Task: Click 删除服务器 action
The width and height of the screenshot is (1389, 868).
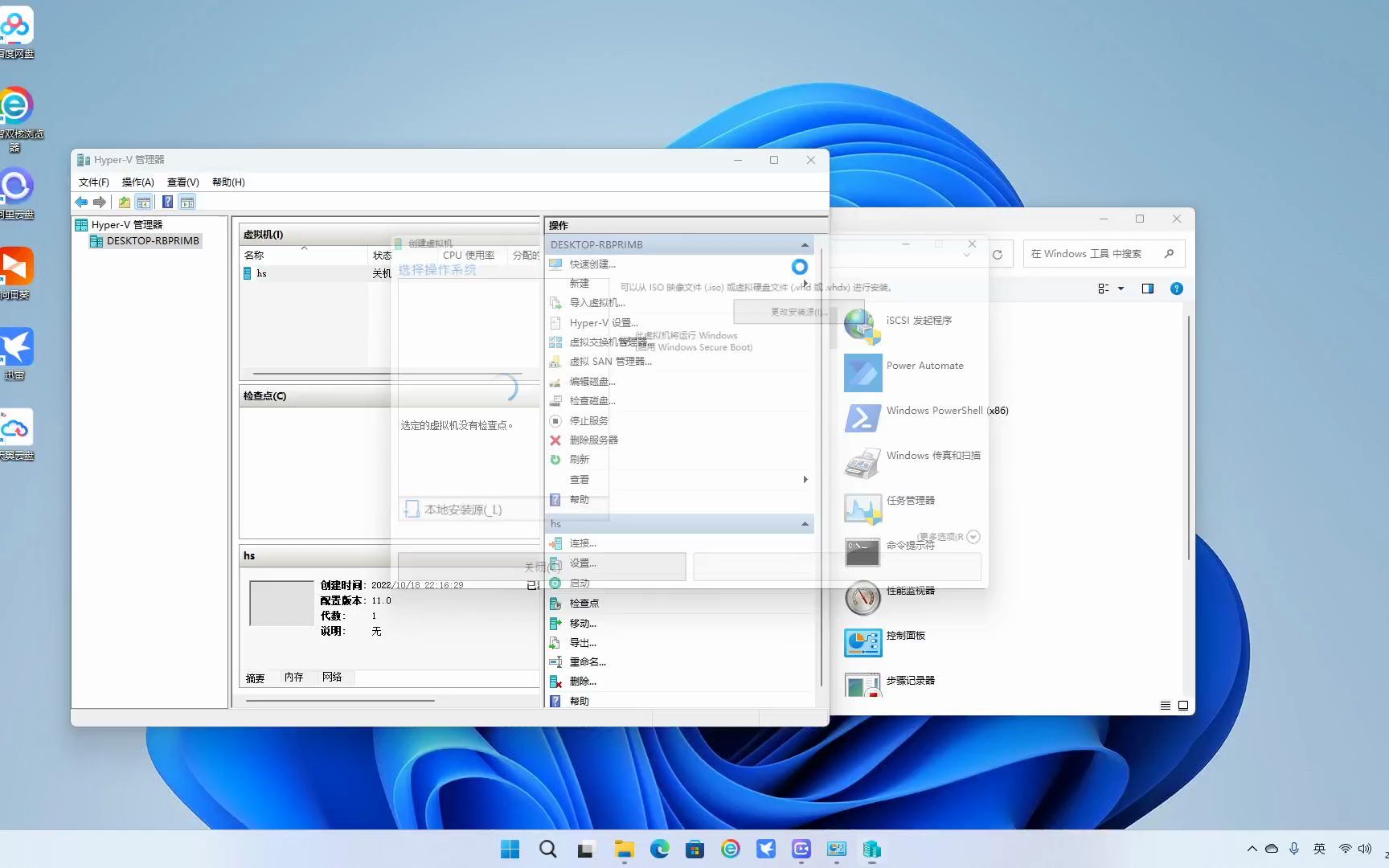Action: coord(594,440)
